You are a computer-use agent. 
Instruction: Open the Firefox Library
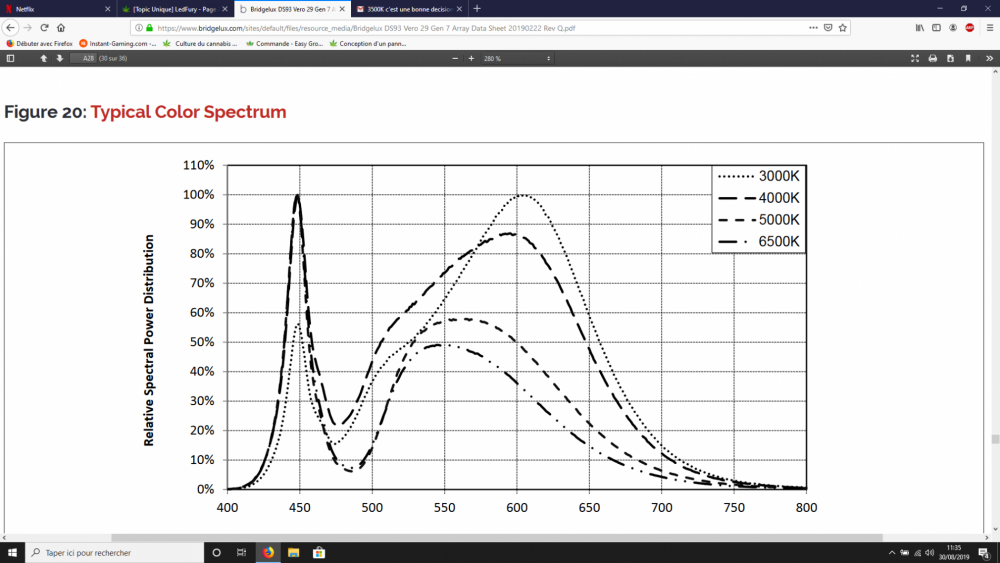point(920,27)
